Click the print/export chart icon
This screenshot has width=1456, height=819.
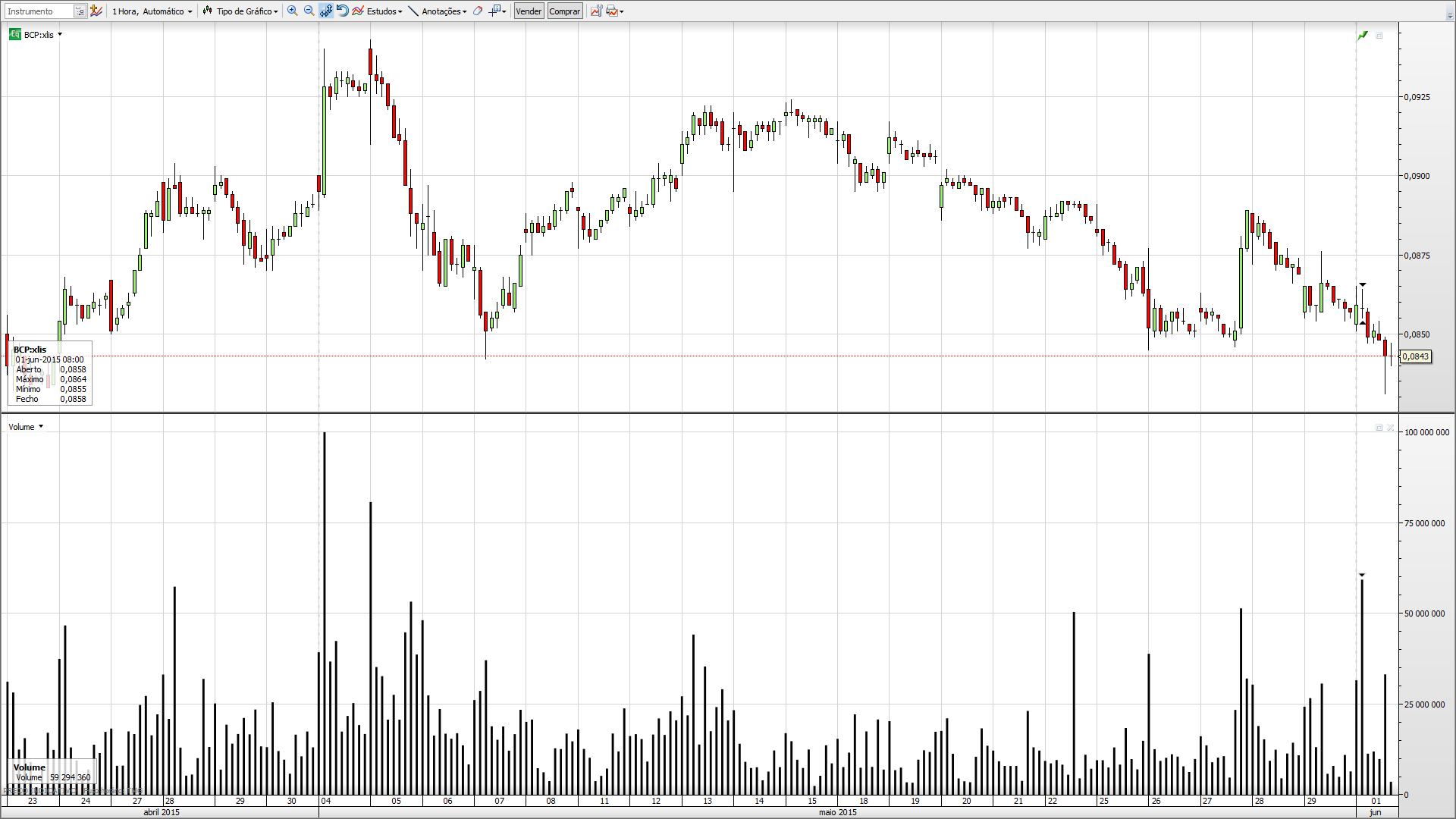point(613,11)
